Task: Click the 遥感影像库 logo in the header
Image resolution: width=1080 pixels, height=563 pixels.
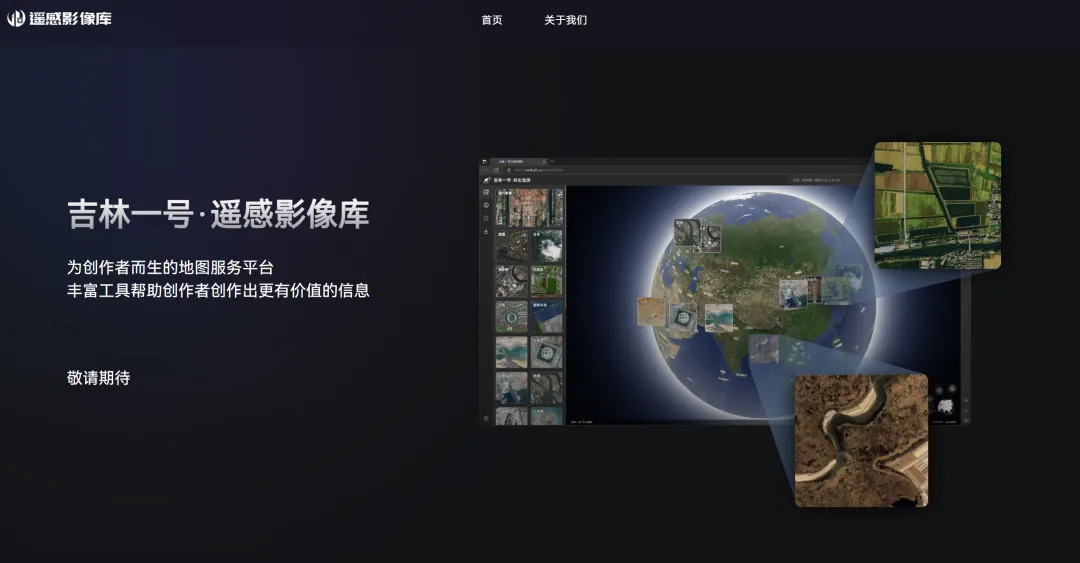Action: click(x=59, y=19)
